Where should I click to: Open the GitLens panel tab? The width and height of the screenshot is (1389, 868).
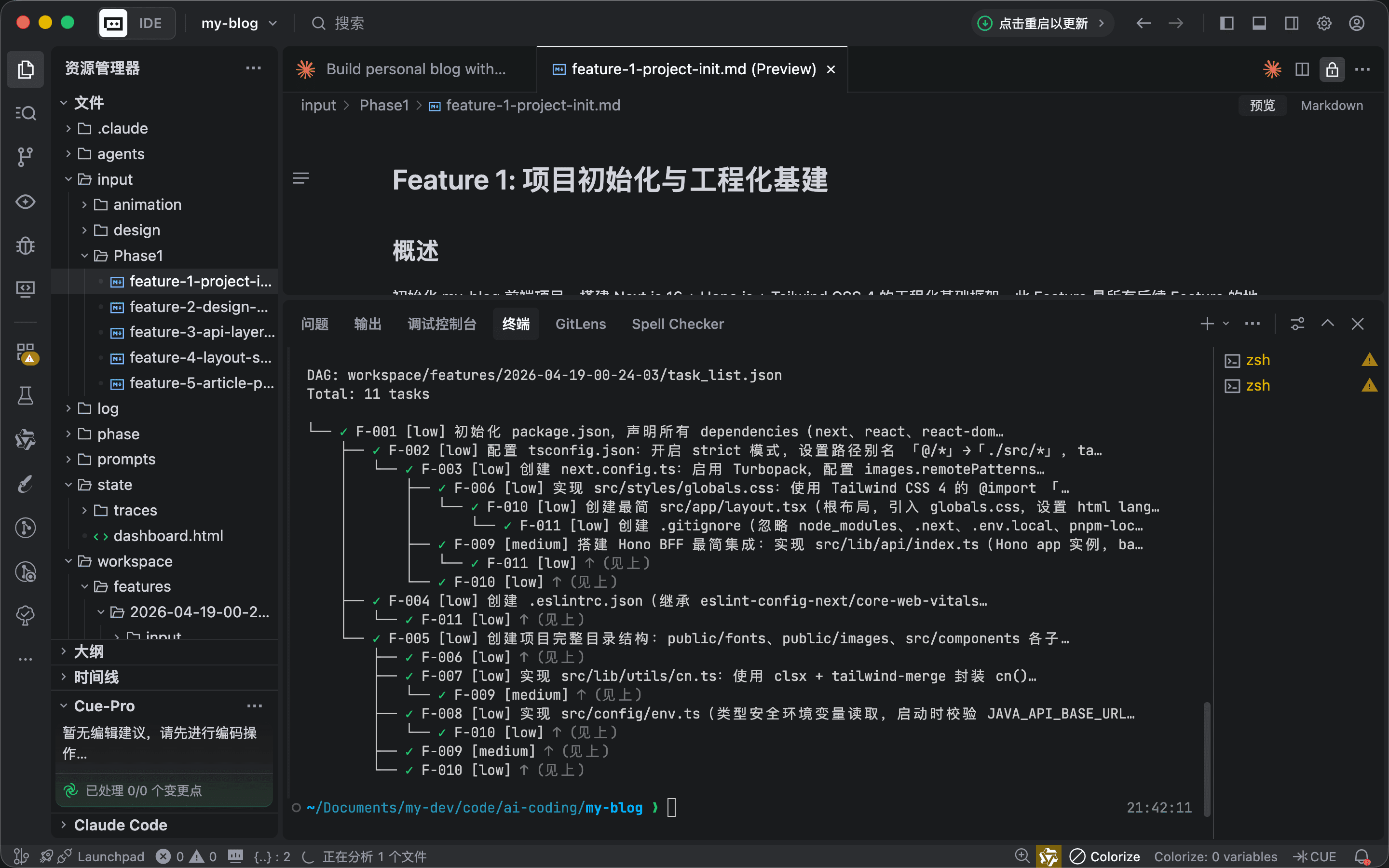[580, 324]
